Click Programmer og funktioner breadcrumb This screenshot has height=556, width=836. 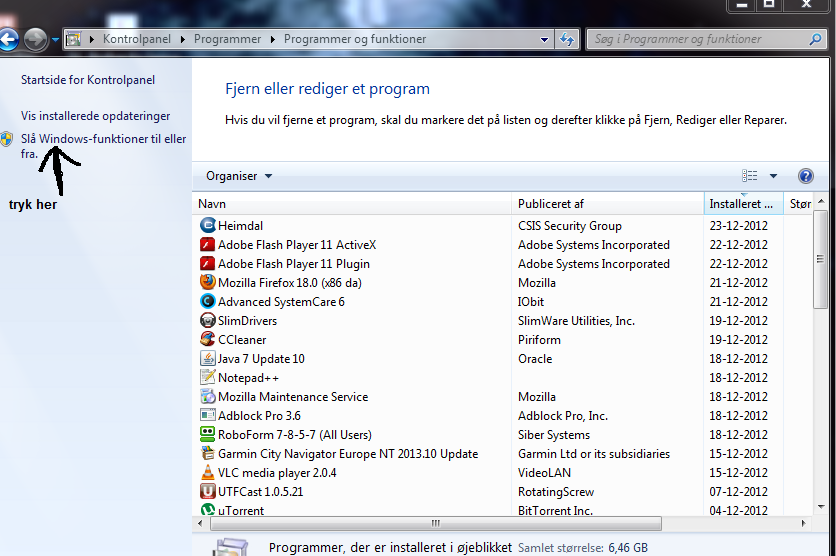(355, 39)
